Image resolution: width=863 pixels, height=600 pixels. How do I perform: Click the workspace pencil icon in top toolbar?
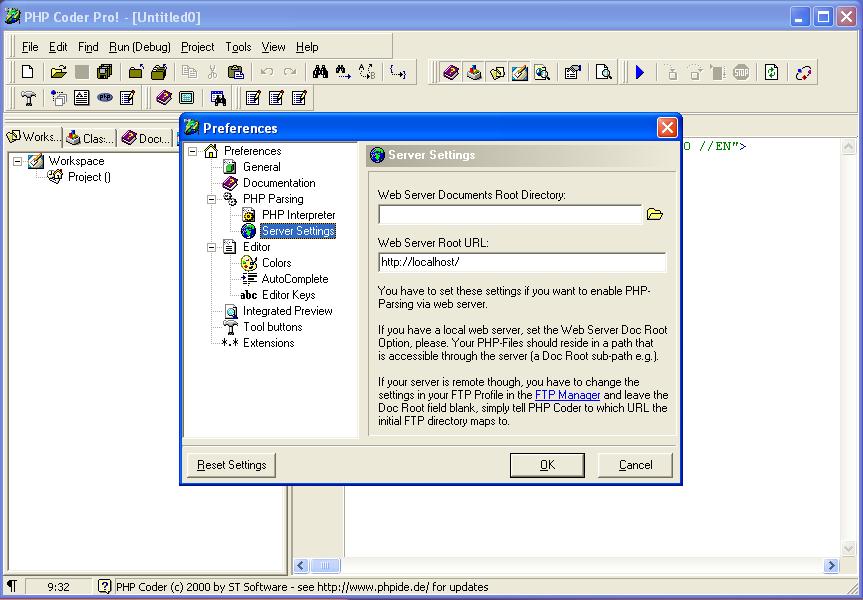(520, 72)
